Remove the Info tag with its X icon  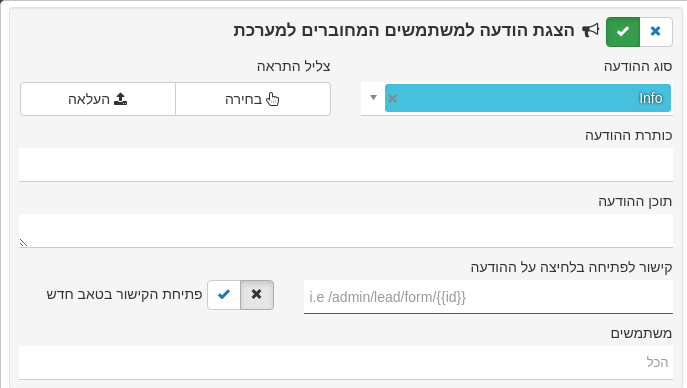pyautogui.click(x=393, y=98)
